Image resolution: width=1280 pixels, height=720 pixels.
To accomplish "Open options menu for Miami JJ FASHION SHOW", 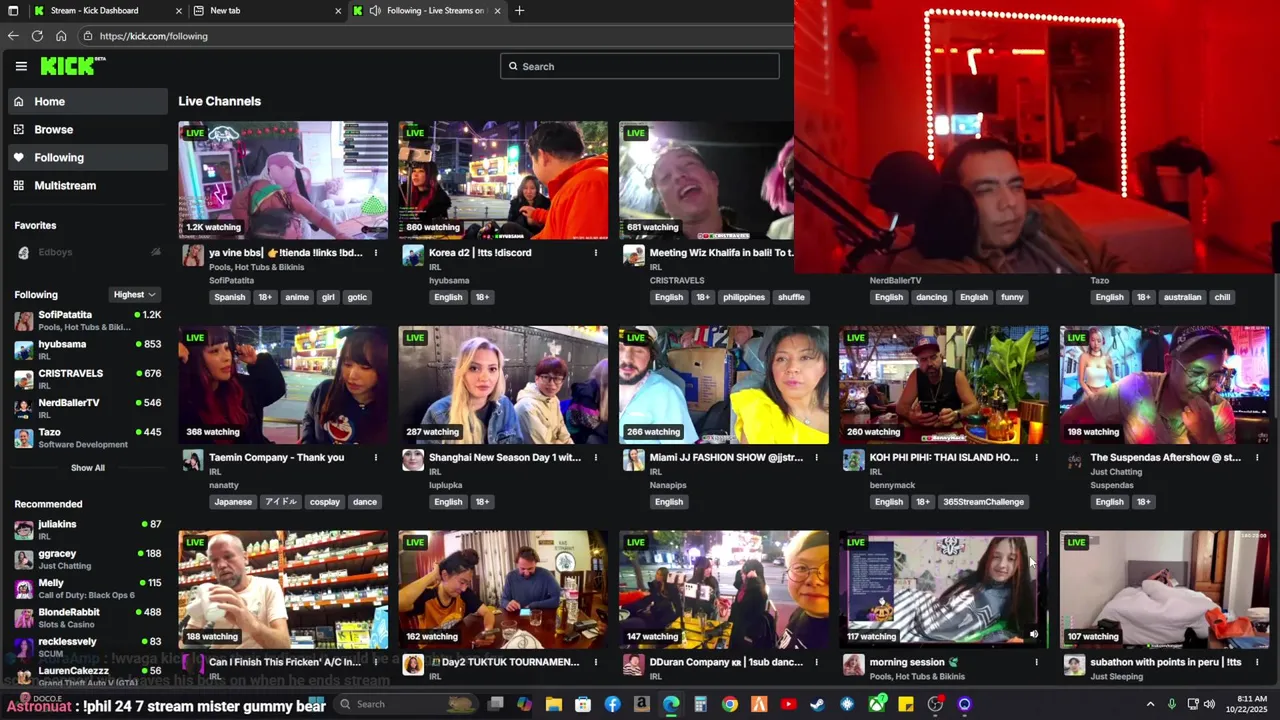I will tap(816, 458).
